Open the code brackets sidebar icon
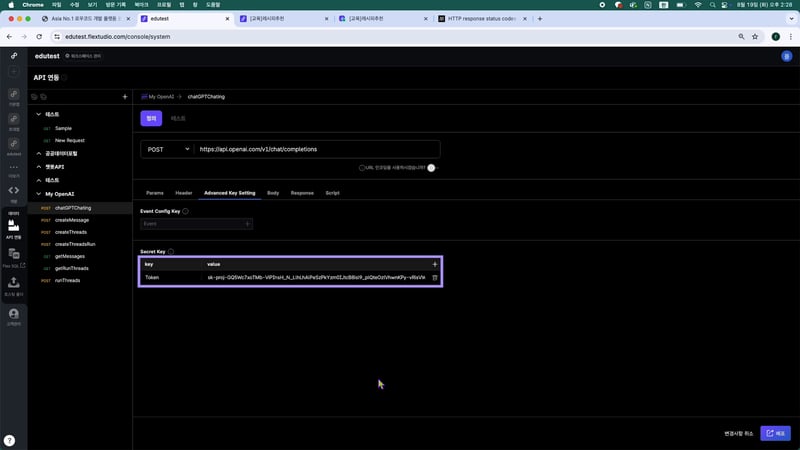This screenshot has width=800, height=450. tap(14, 190)
